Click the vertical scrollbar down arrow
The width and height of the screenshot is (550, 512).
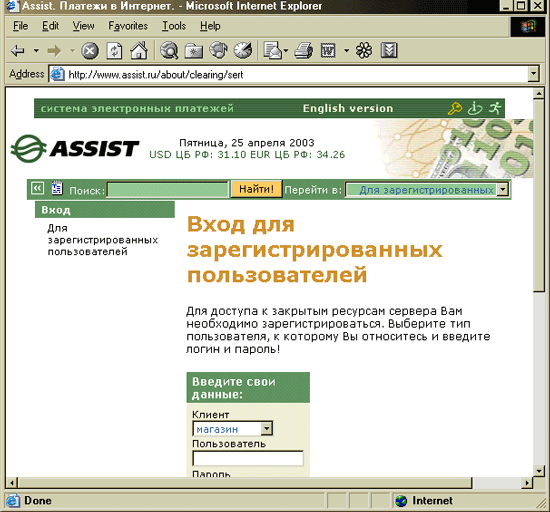[538, 471]
